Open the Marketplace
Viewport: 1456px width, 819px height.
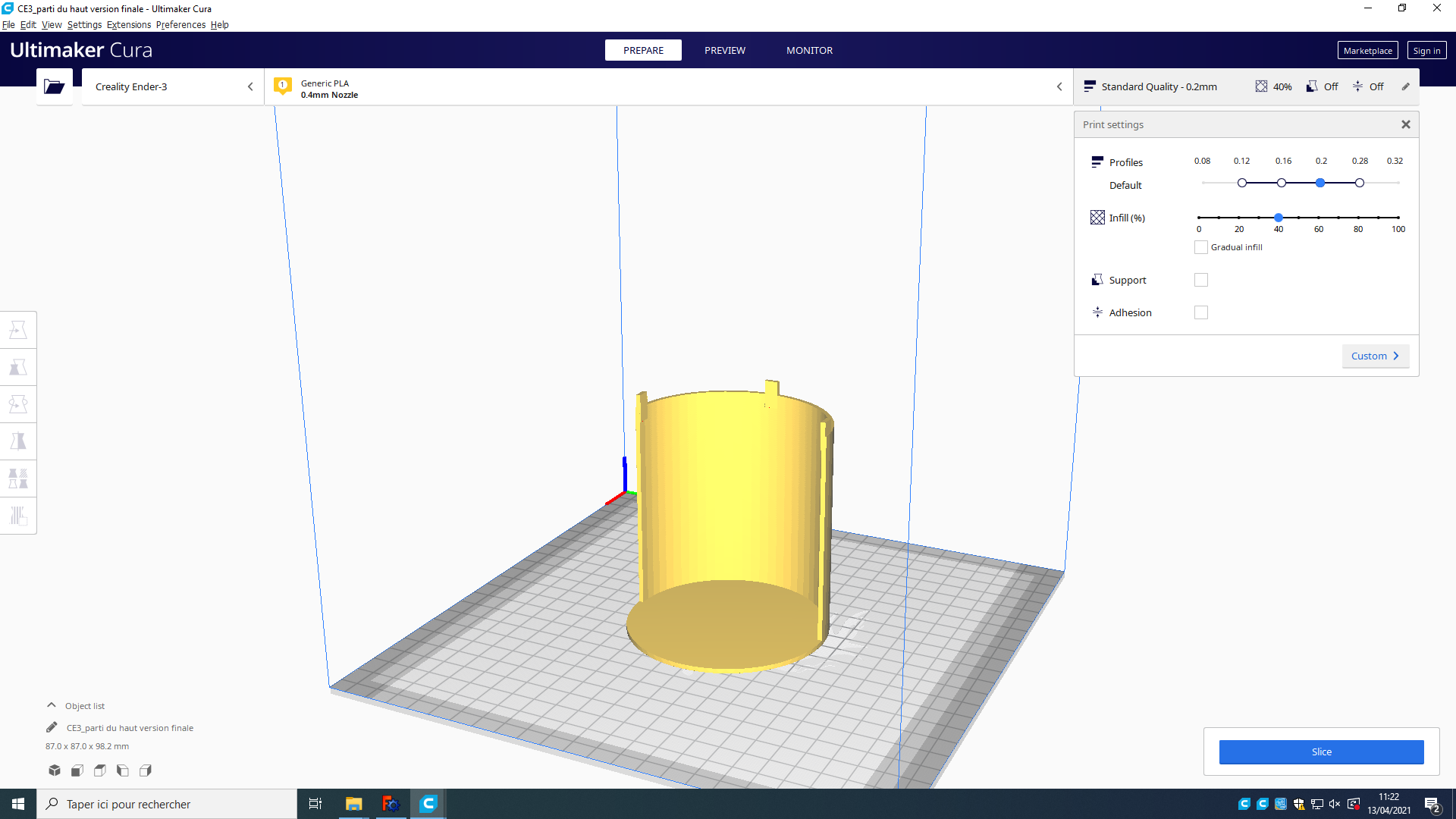1367,51
